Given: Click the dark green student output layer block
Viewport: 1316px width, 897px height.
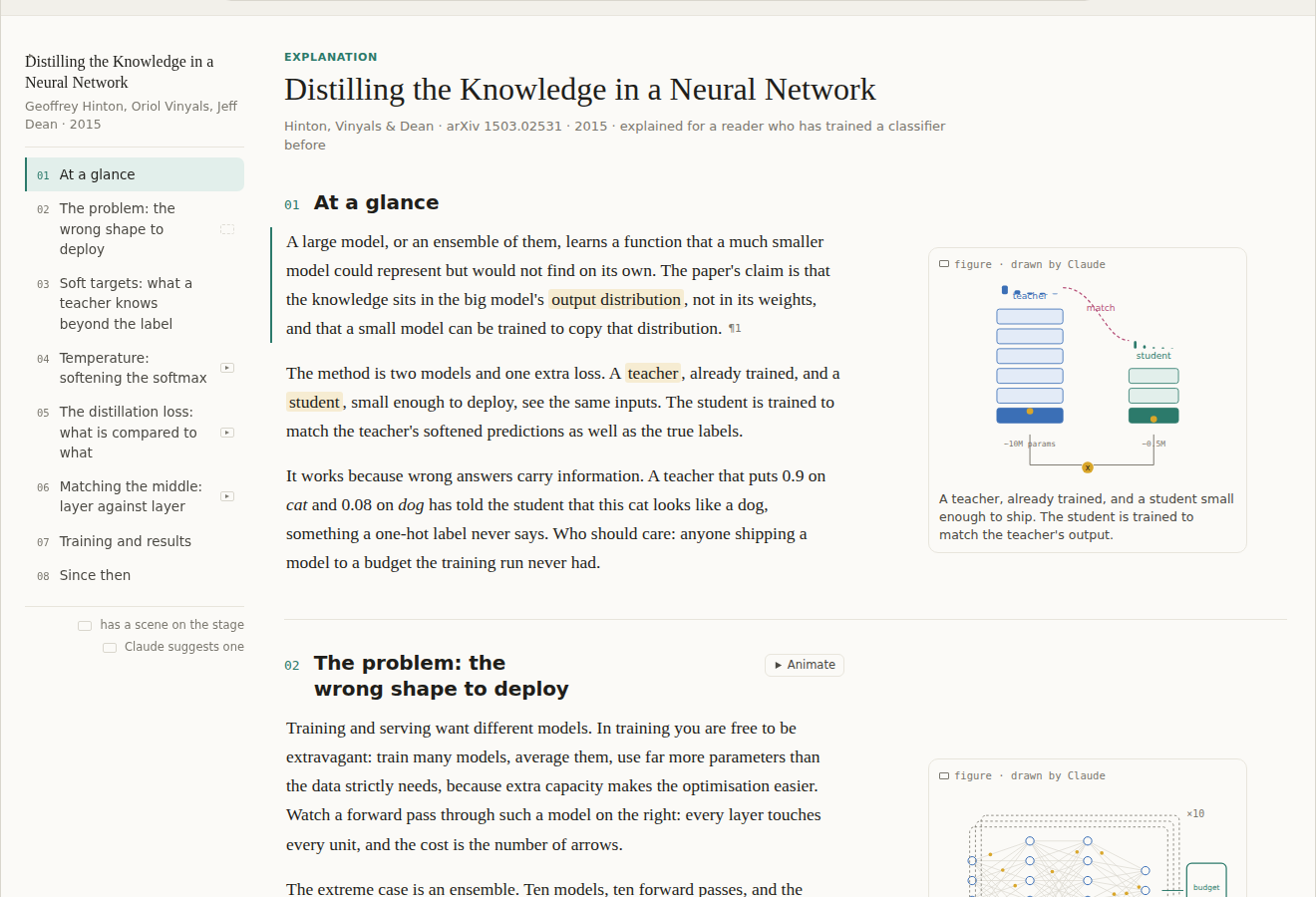Looking at the screenshot, I should click(1153, 416).
